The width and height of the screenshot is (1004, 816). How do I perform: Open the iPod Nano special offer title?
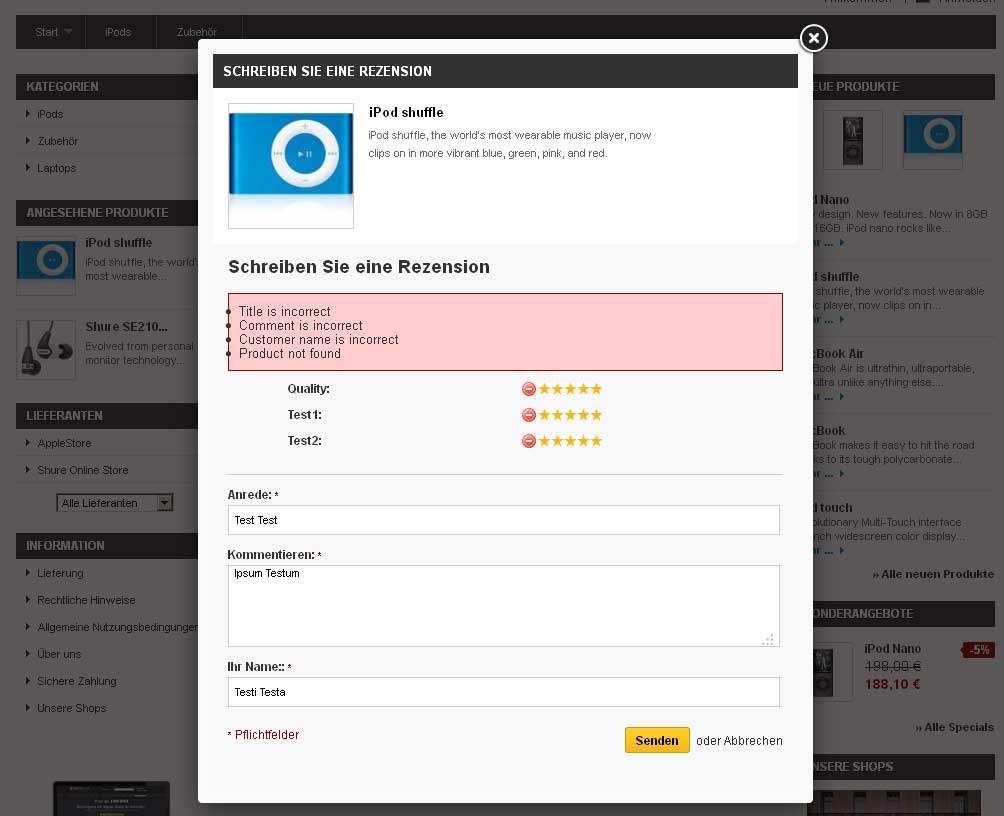[893, 649]
